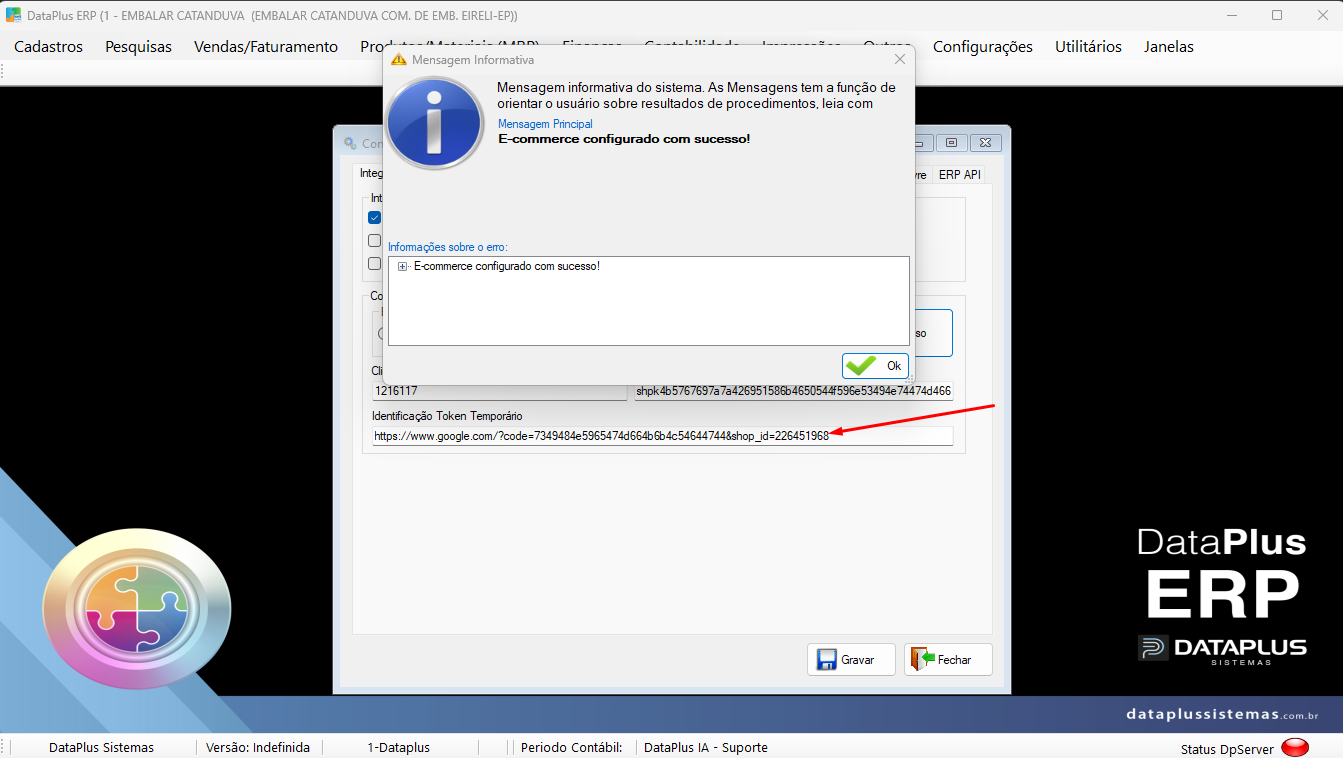Image resolution: width=1343 pixels, height=758 pixels.
Task: Click the 'Mensagem Principal' label
Action: (545, 124)
